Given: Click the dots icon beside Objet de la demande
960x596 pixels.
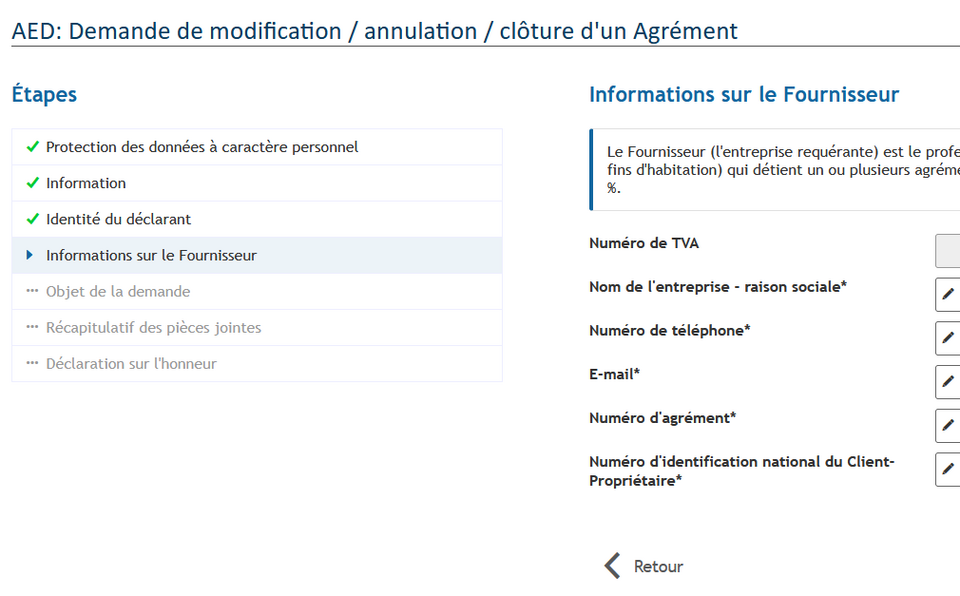Looking at the screenshot, I should pyautogui.click(x=32, y=291).
